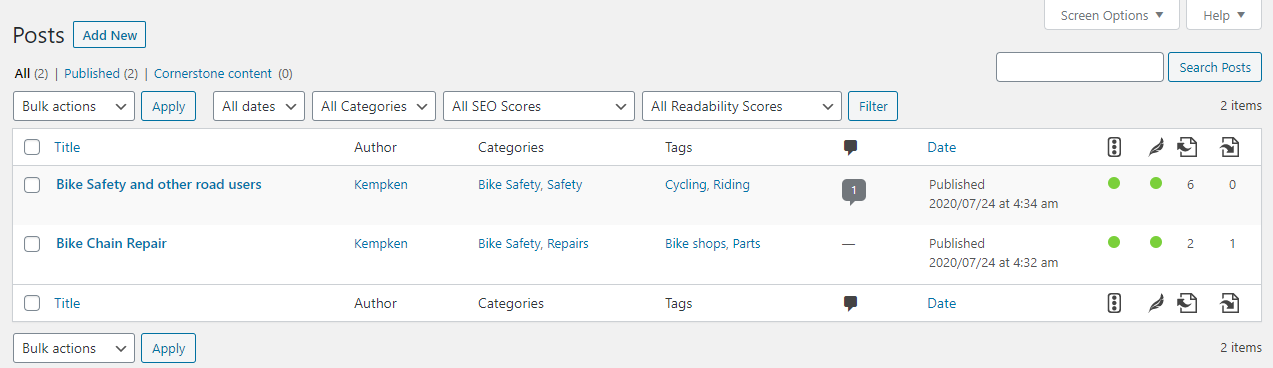
Task: Click the comments bubble icon in header
Action: click(850, 147)
